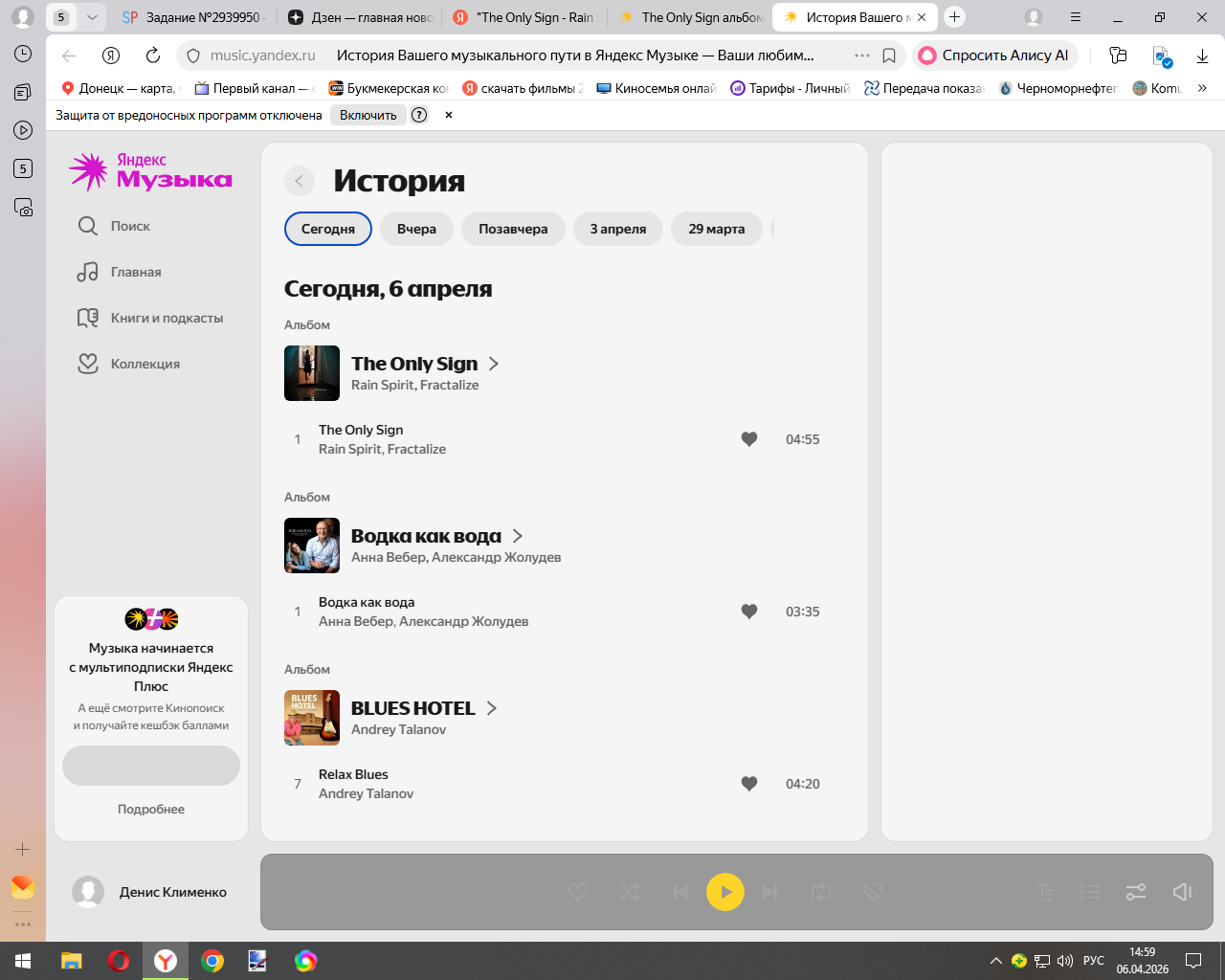Reload the page
1225x980 pixels.
pos(153,56)
